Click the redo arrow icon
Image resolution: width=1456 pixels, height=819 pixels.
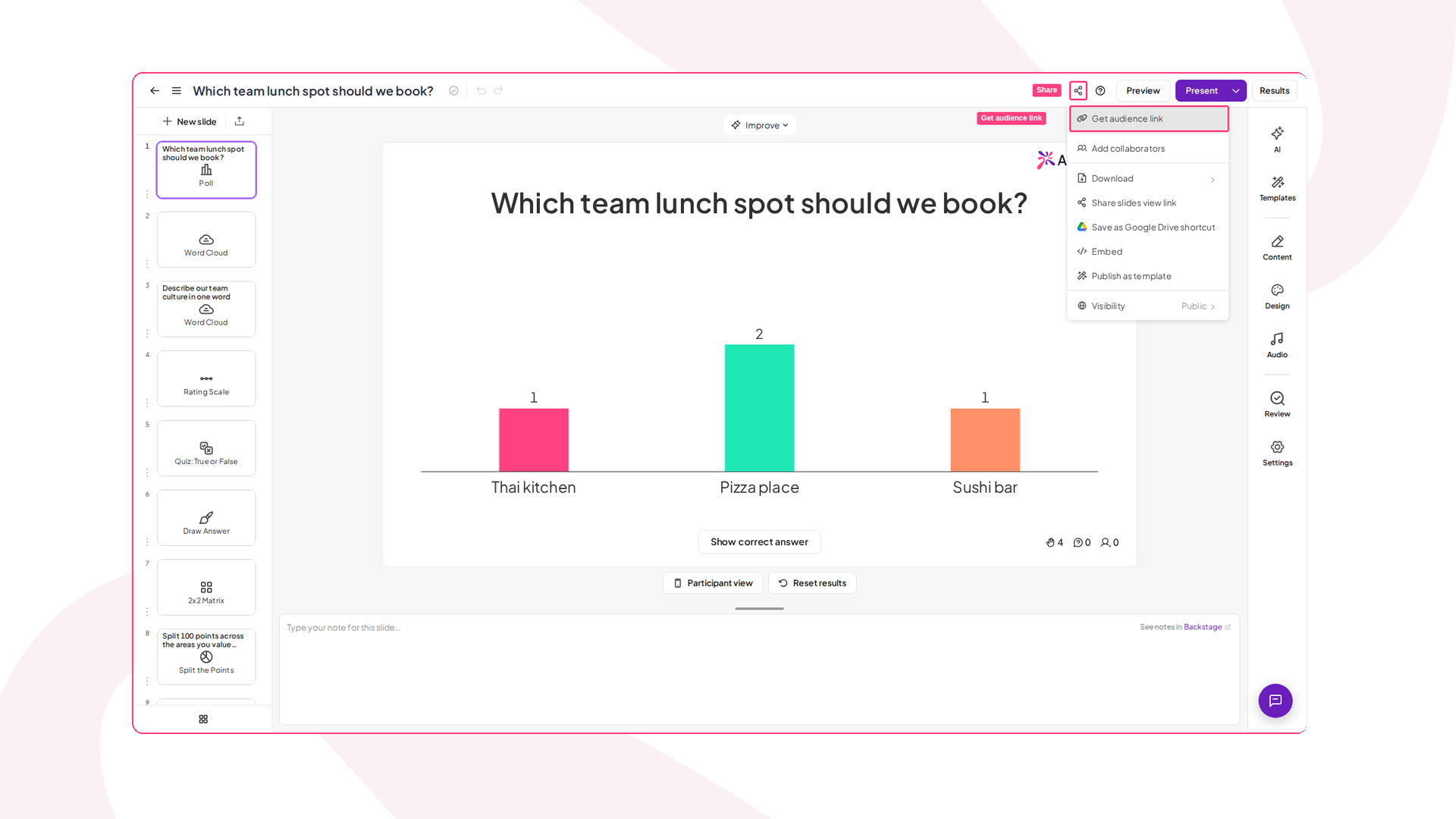(498, 91)
